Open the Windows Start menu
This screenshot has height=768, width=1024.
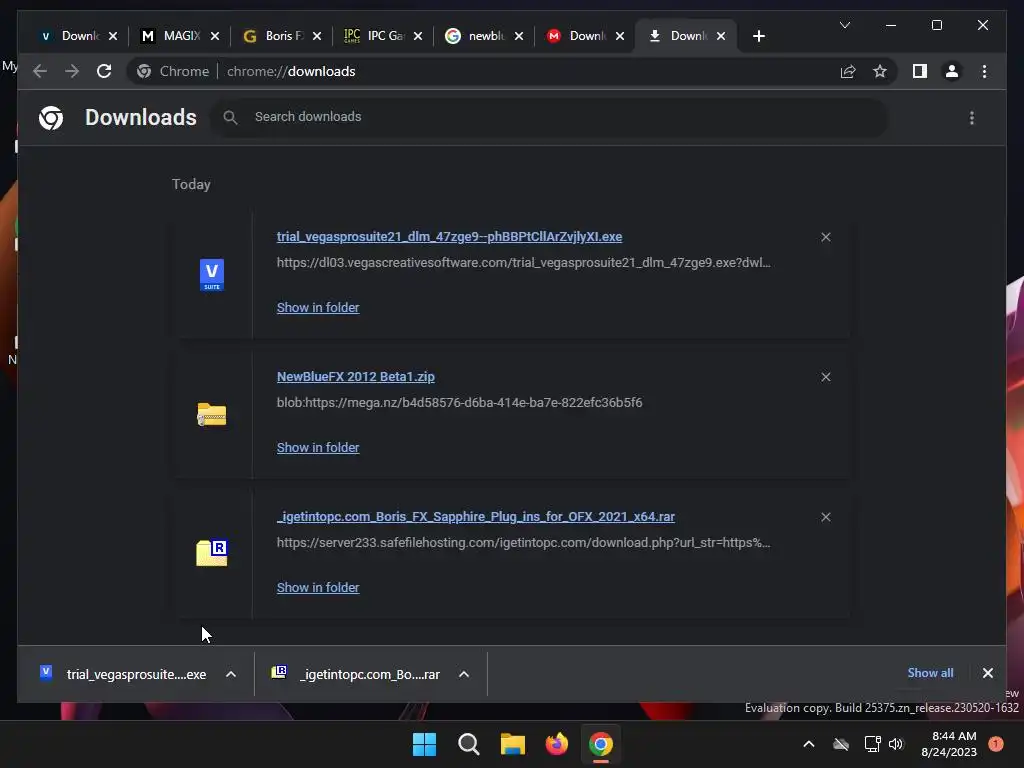click(x=424, y=744)
